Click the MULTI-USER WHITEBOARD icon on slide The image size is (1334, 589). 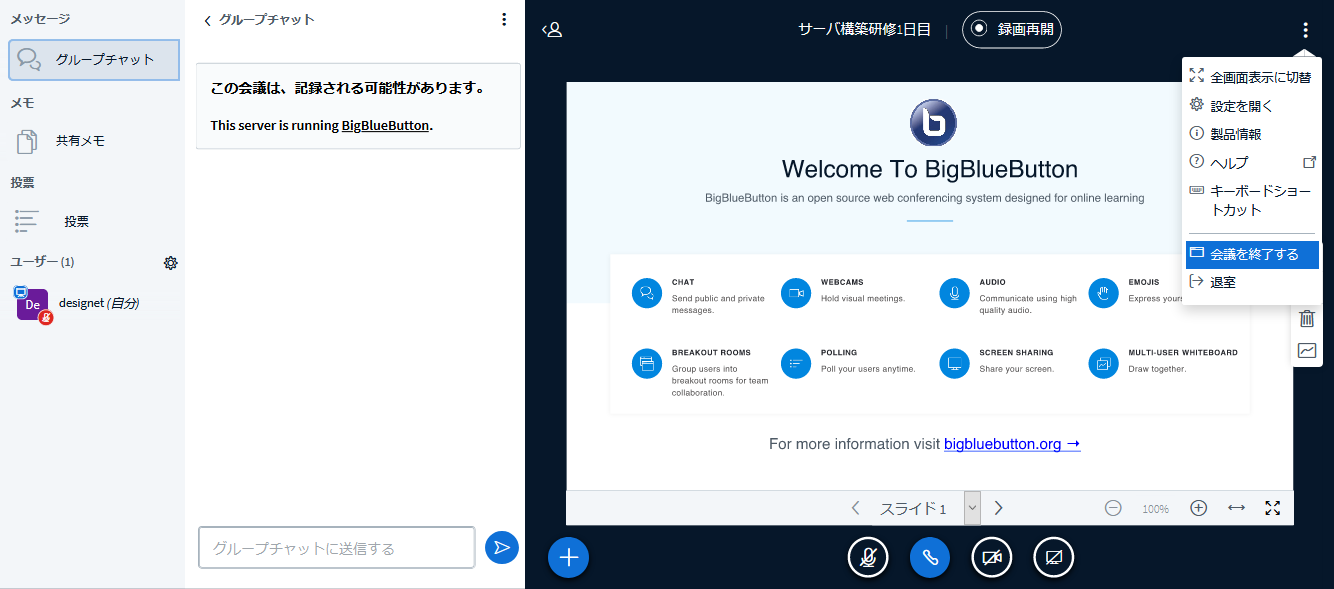(x=1104, y=363)
